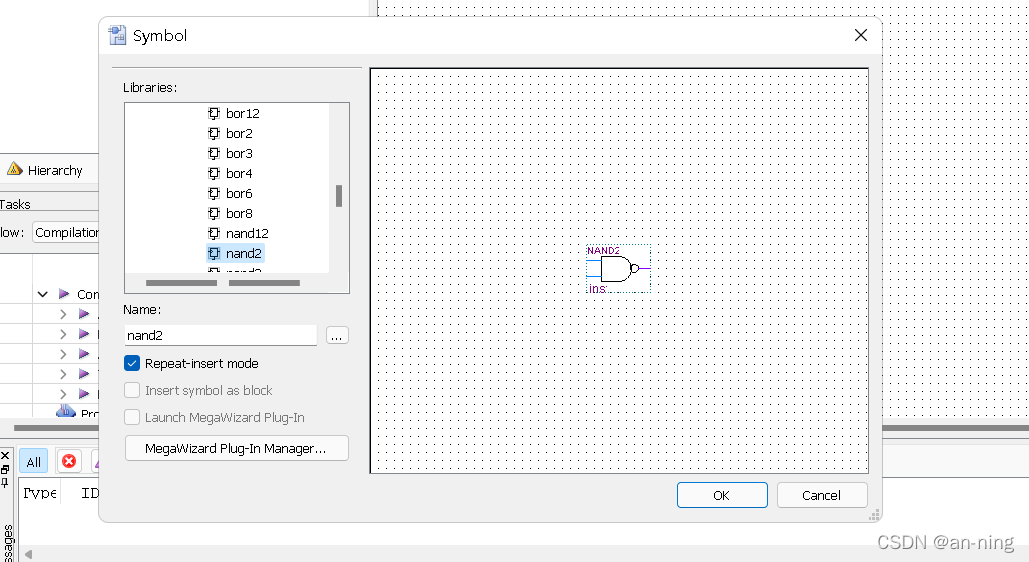
Task: Open the Flow Compilation dropdown
Action: (66, 232)
